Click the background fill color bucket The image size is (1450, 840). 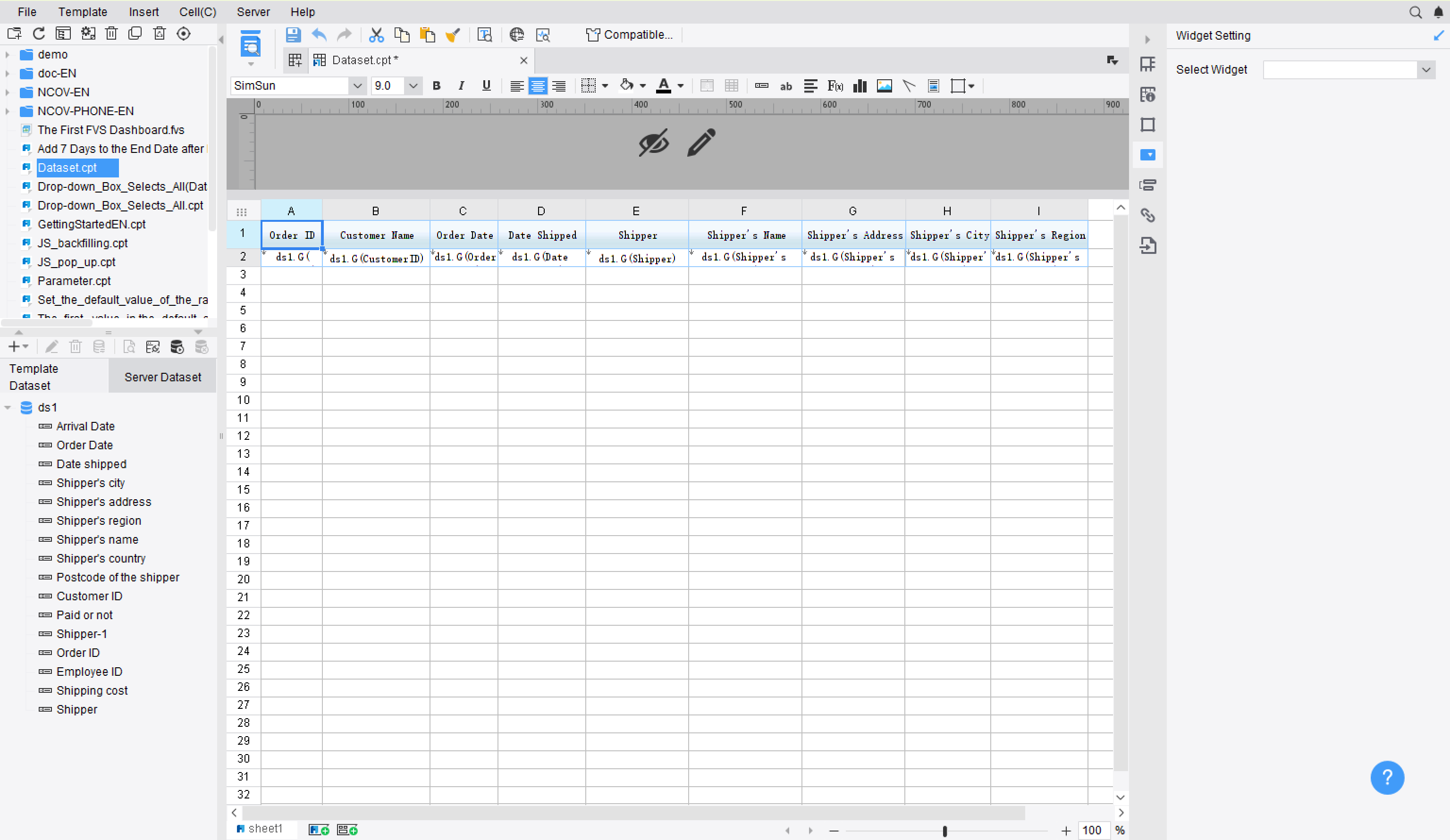click(x=627, y=86)
